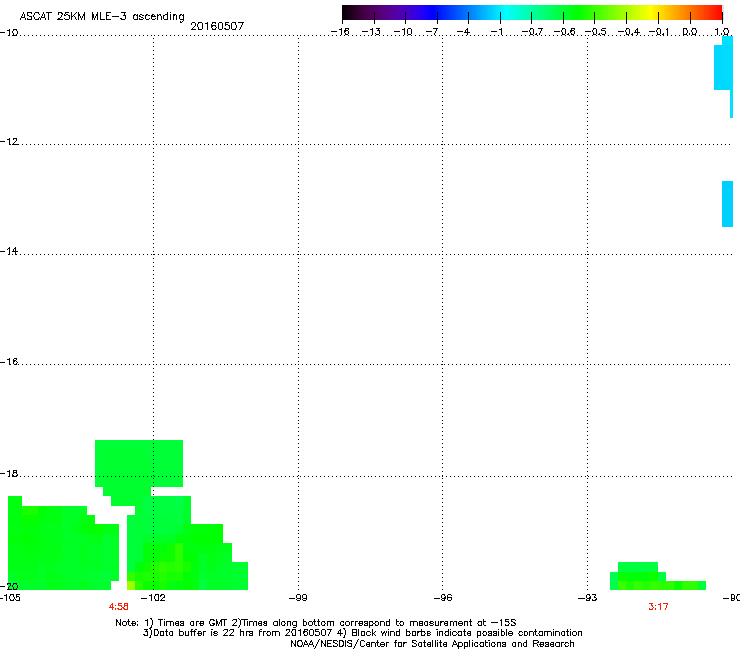Click the -20 latitude axis label

pos(9,586)
